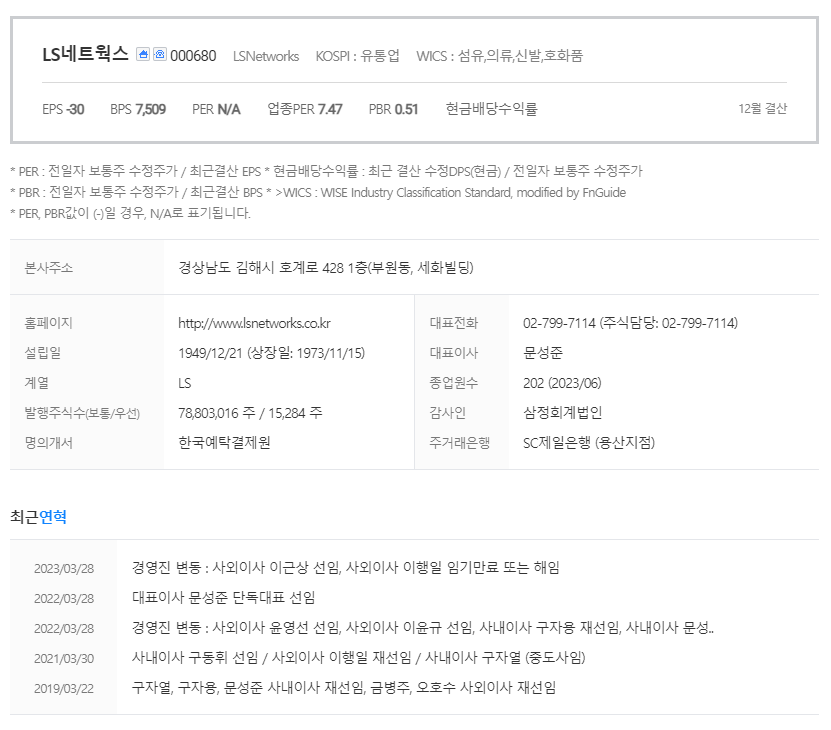Click the 명의개서 value 한국예탁결제원
The width and height of the screenshot is (831, 730).
(224, 443)
